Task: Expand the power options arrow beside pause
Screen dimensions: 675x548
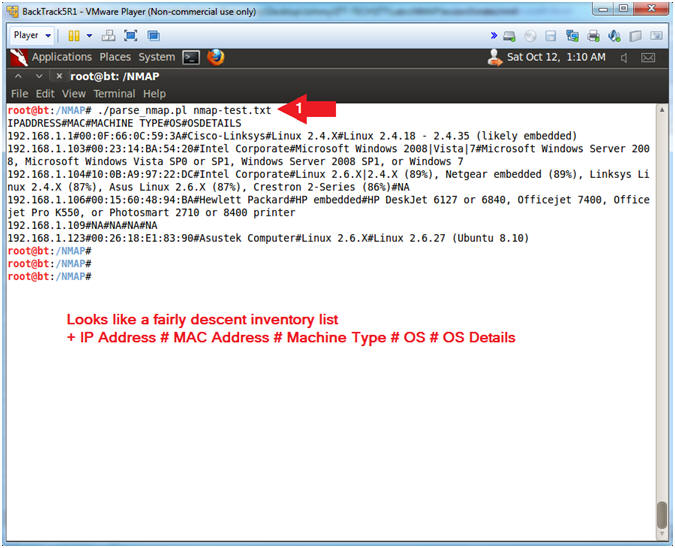Action: (x=89, y=36)
